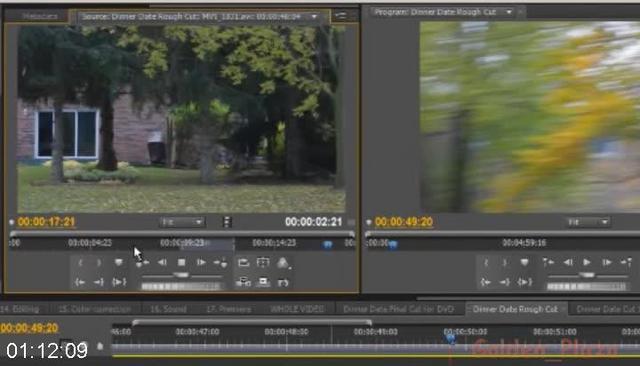Click the blue Source monitor playhead
Image resolution: width=640 pixels, height=366 pixels.
[328, 244]
